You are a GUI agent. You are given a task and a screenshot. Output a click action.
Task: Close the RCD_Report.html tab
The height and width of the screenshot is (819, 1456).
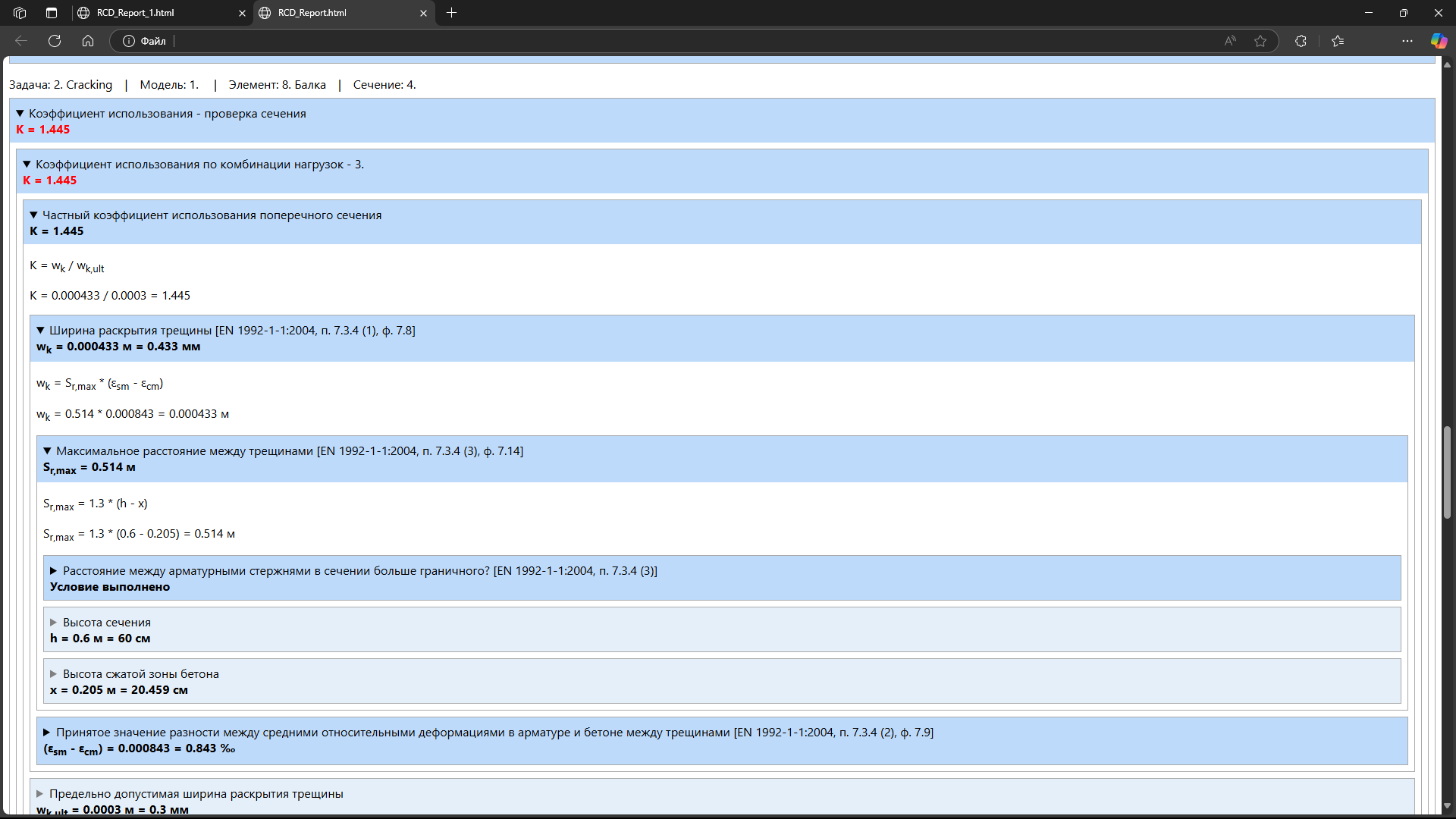[423, 13]
